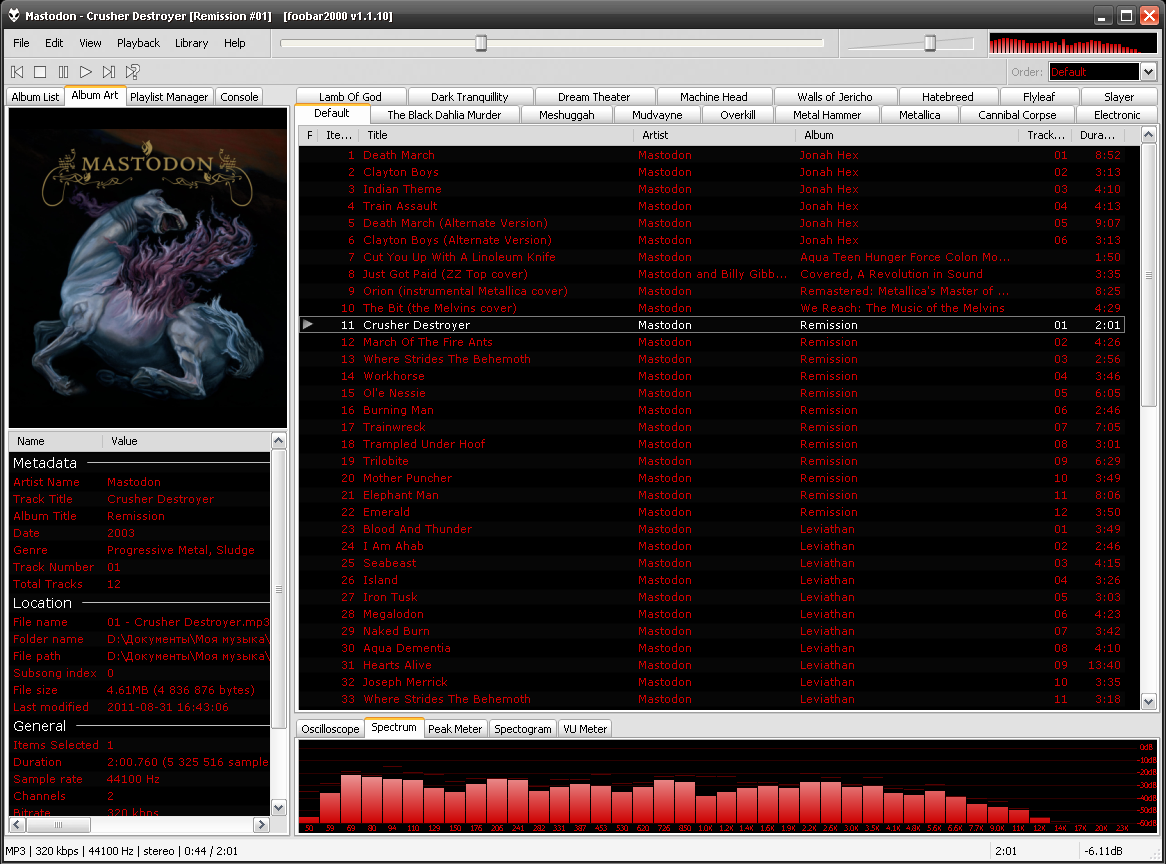The width and height of the screenshot is (1166, 864).
Task: Switch to the Console tab
Action: [239, 97]
